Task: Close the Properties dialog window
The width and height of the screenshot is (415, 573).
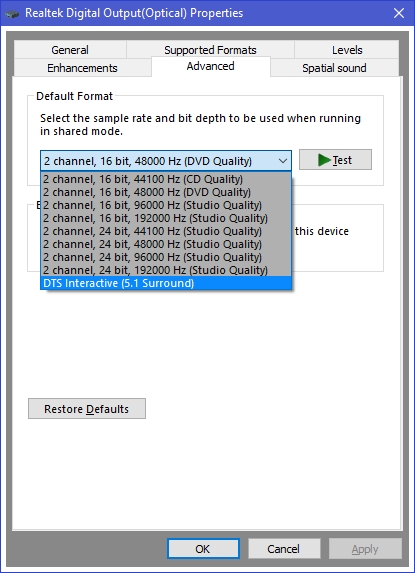Action: pos(399,13)
